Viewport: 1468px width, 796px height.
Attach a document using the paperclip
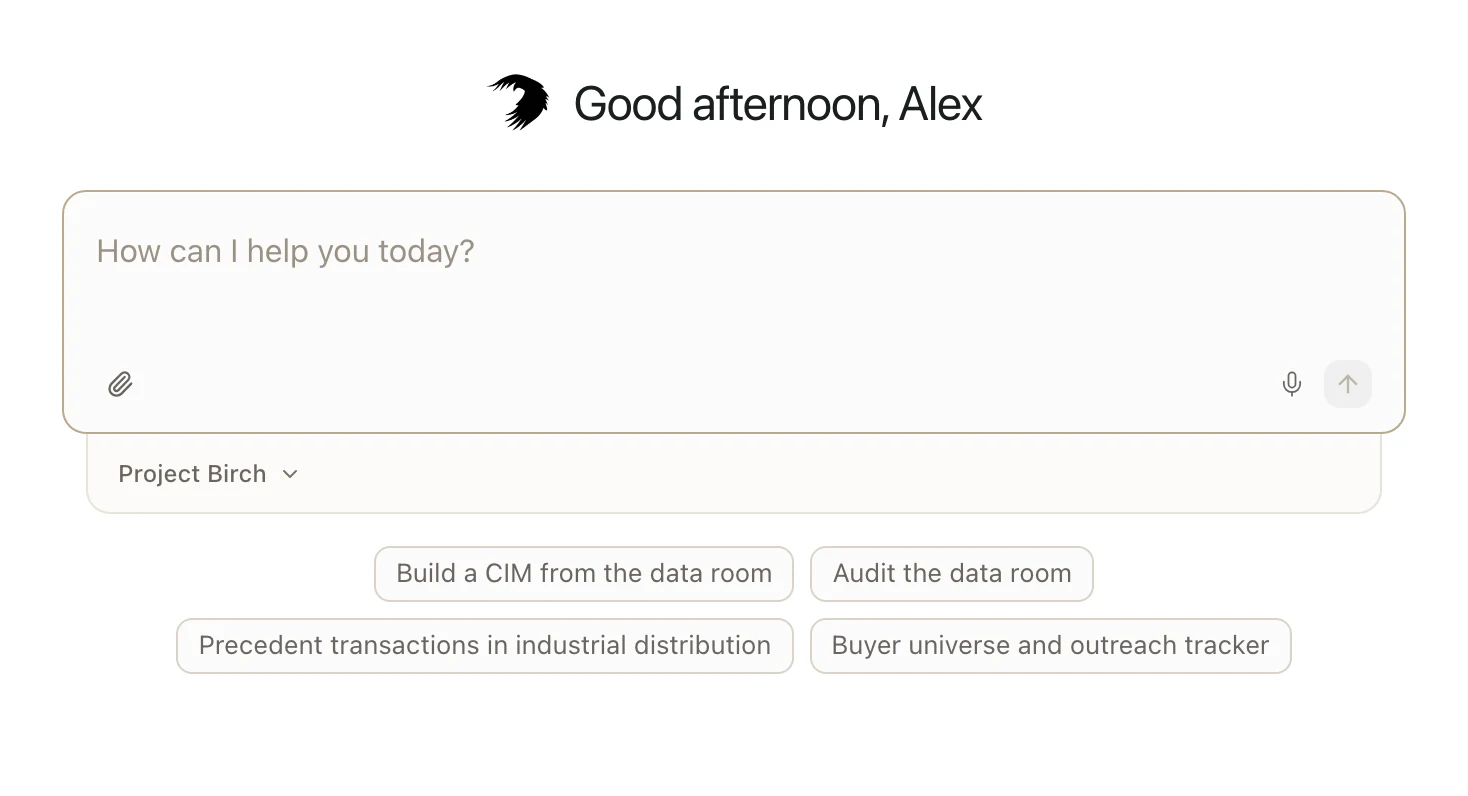click(x=120, y=384)
